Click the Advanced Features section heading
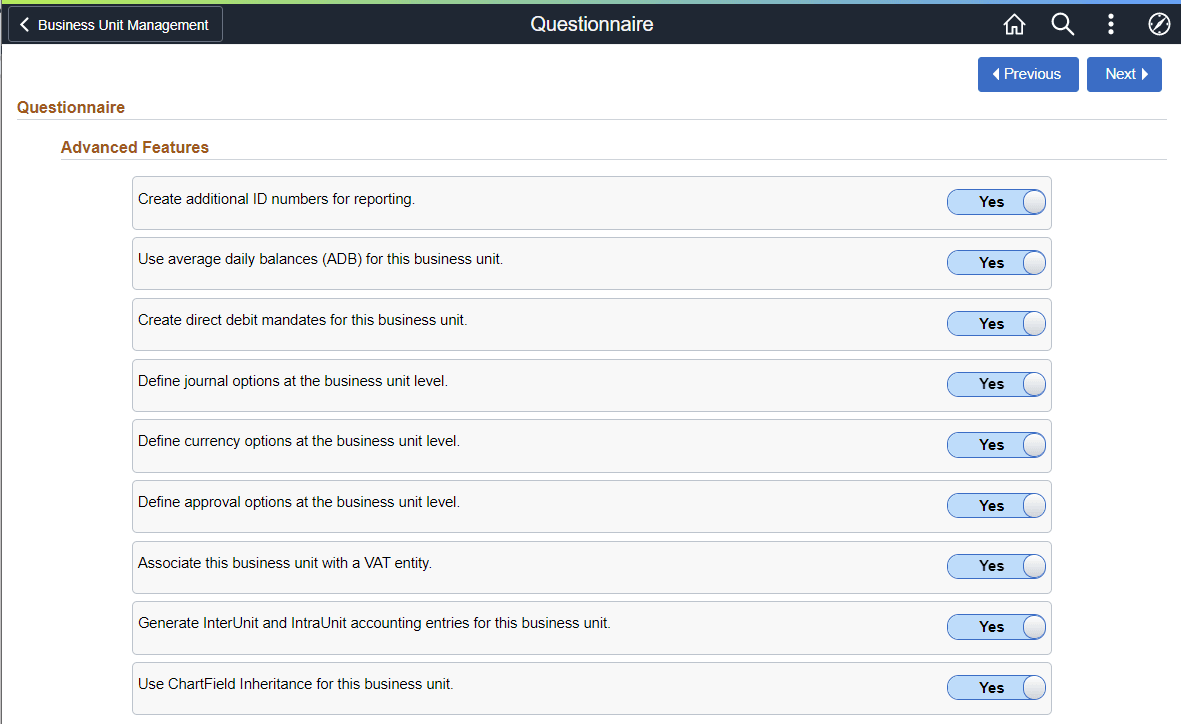This screenshot has height=724, width=1181. click(x=135, y=147)
